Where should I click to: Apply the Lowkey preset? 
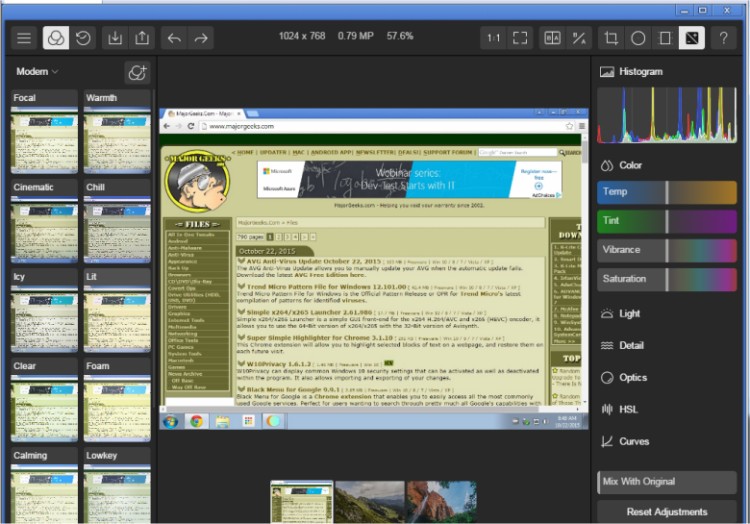pyautogui.click(x=117, y=485)
